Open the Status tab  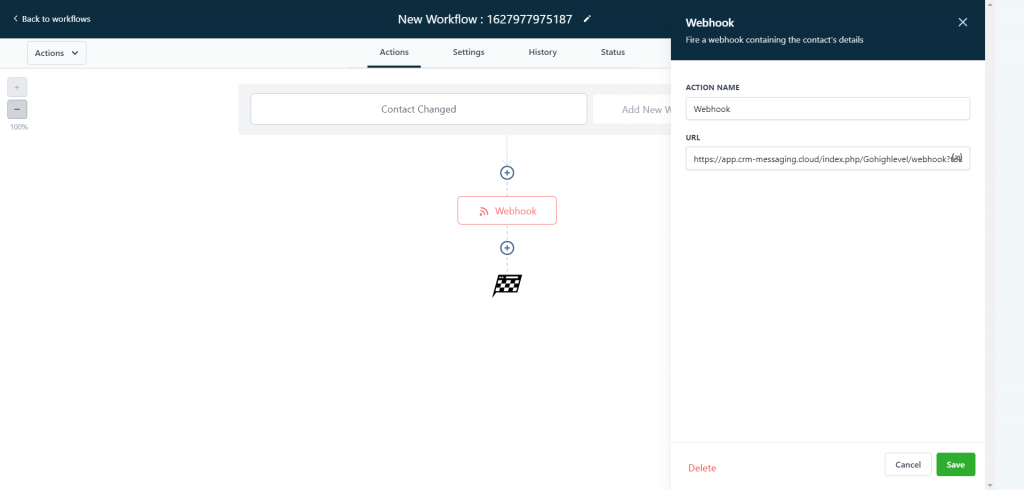coord(613,52)
